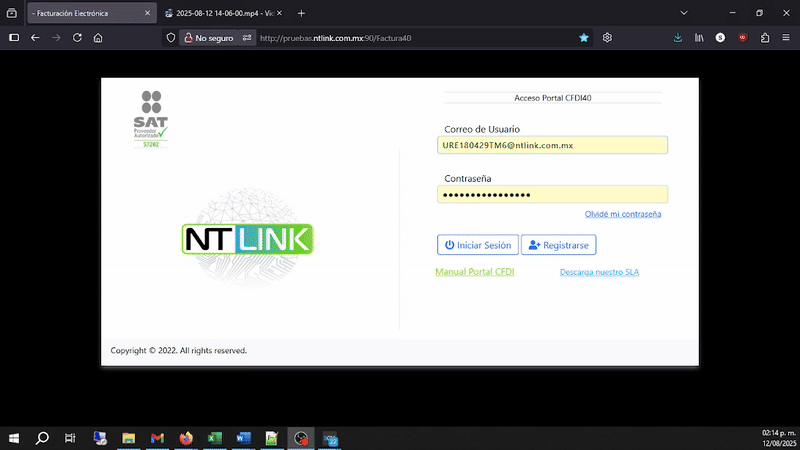Open Excel from taskbar
Image resolution: width=800 pixels, height=450 pixels.
point(215,438)
